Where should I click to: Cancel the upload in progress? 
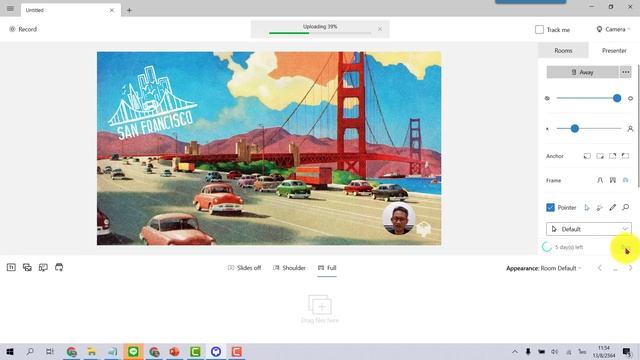click(380, 29)
